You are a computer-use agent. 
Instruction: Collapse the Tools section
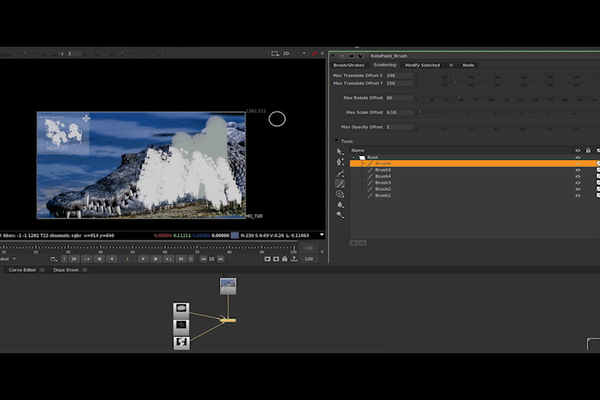[337, 142]
